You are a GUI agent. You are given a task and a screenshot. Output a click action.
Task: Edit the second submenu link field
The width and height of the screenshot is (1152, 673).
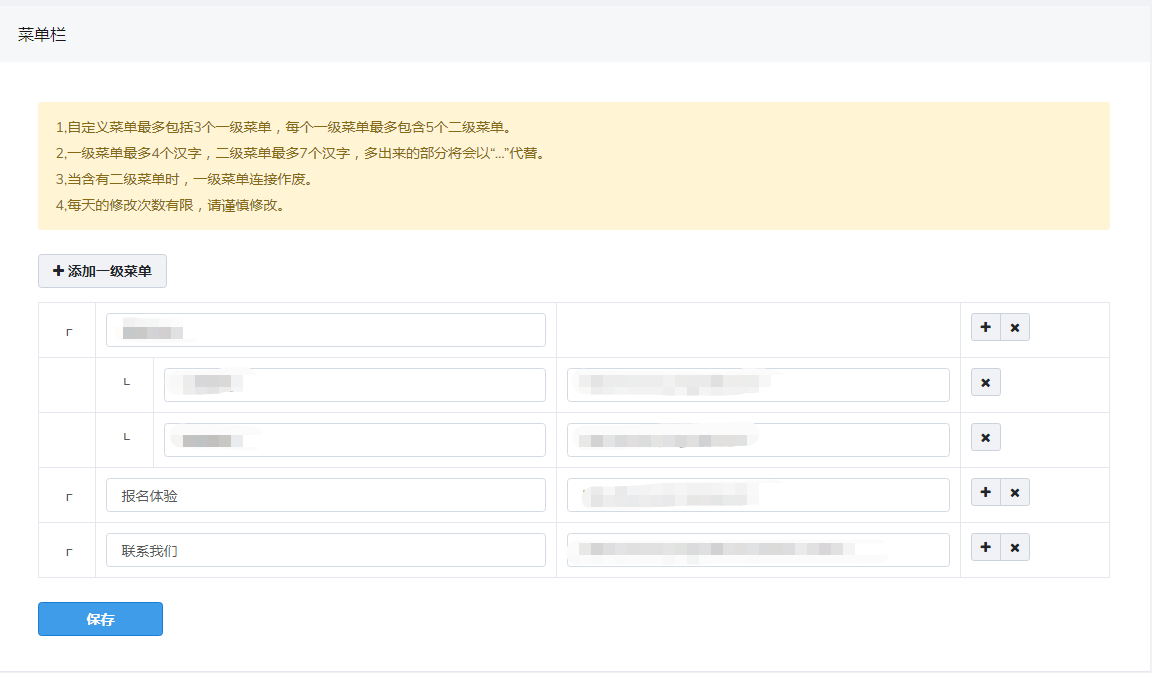coord(758,440)
